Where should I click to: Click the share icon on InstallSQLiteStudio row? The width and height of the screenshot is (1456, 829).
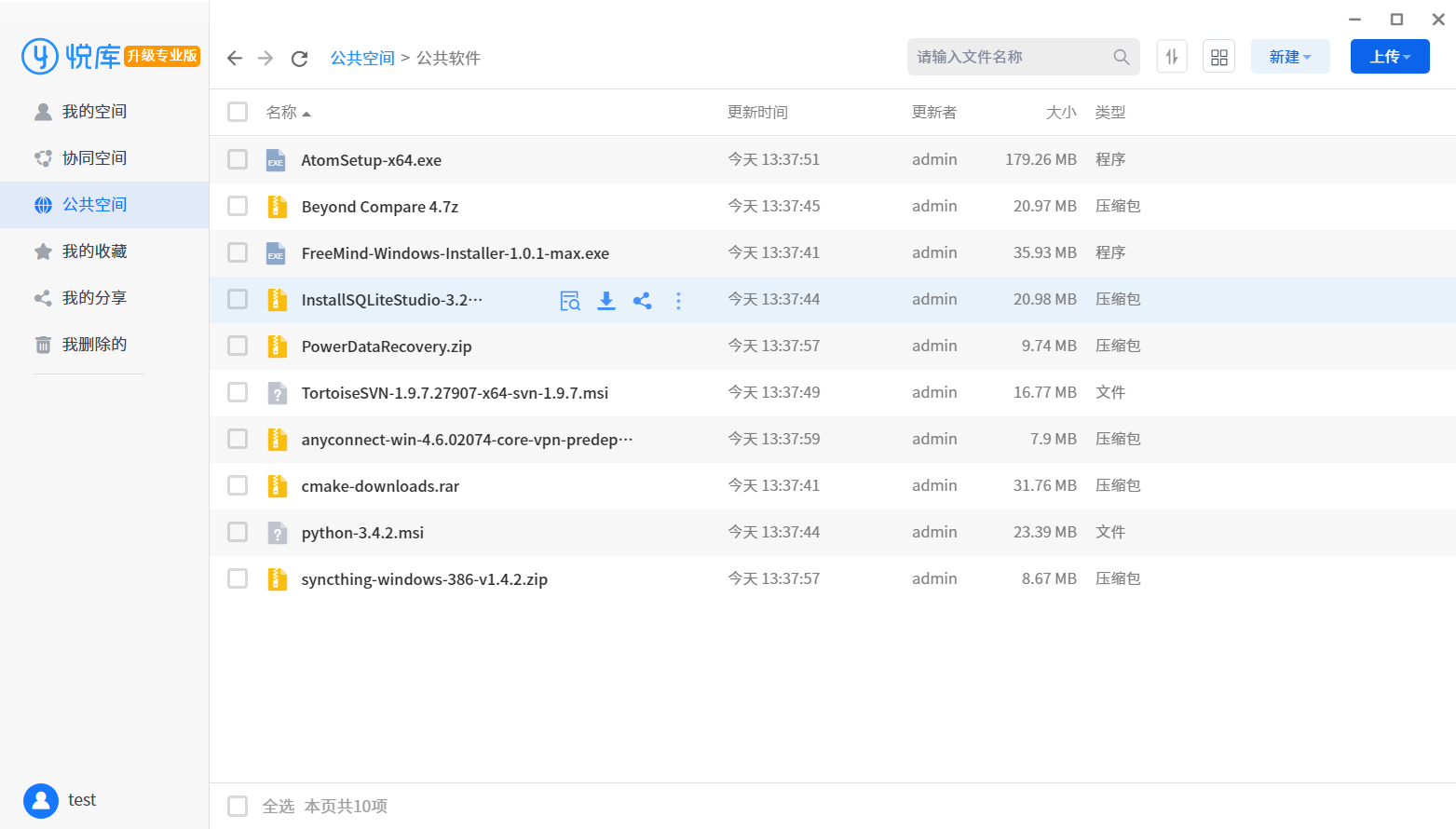click(642, 300)
